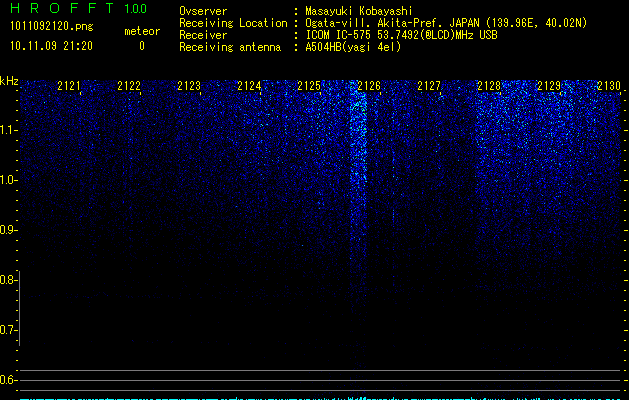Click the 2130 time marker
Image resolution: width=629 pixels, height=400 pixels.
coord(609,85)
